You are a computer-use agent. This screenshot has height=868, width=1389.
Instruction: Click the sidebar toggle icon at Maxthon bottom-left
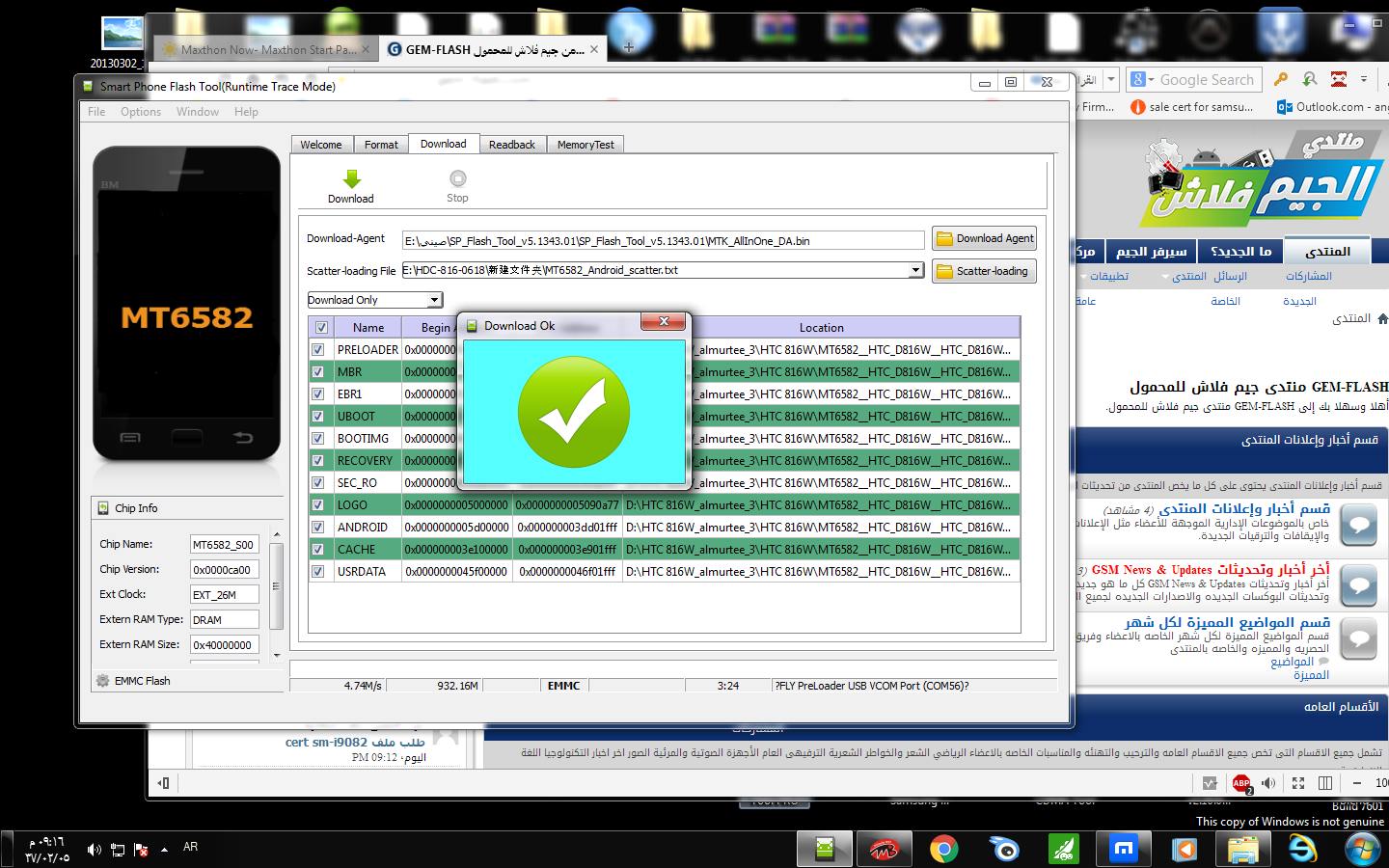tap(164, 783)
